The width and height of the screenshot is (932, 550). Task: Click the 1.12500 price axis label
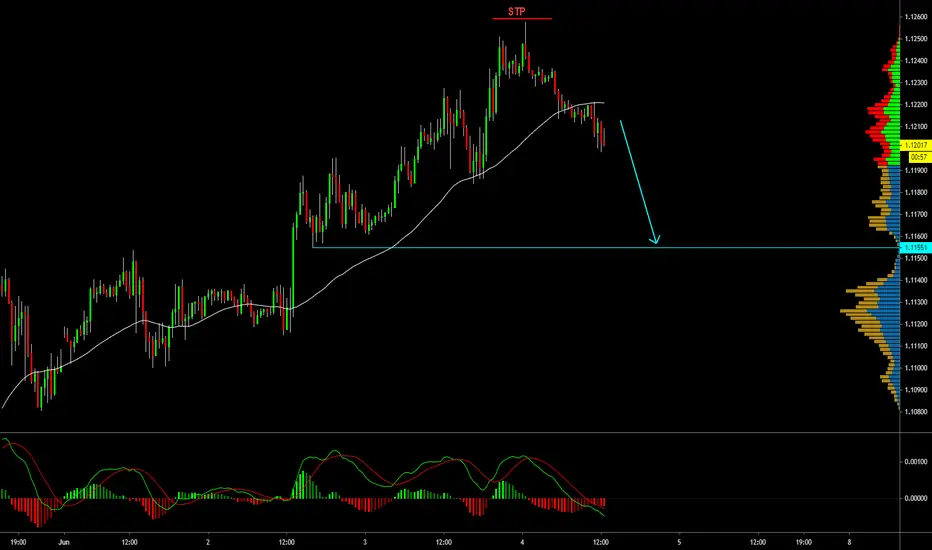click(x=916, y=39)
